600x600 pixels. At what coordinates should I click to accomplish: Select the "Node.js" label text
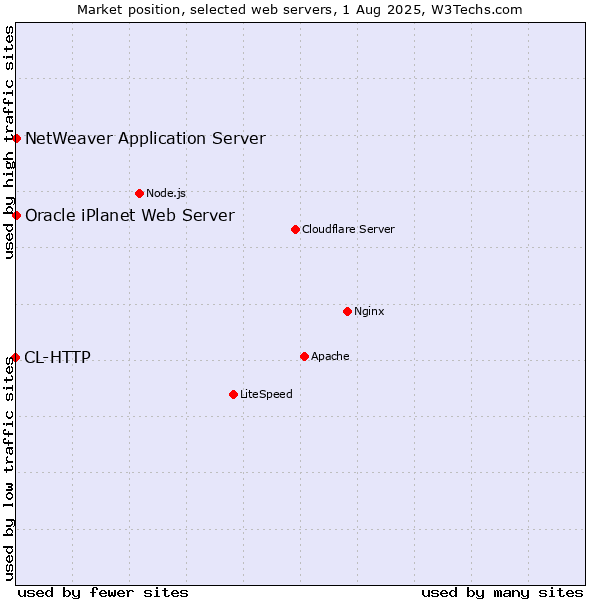pos(166,193)
